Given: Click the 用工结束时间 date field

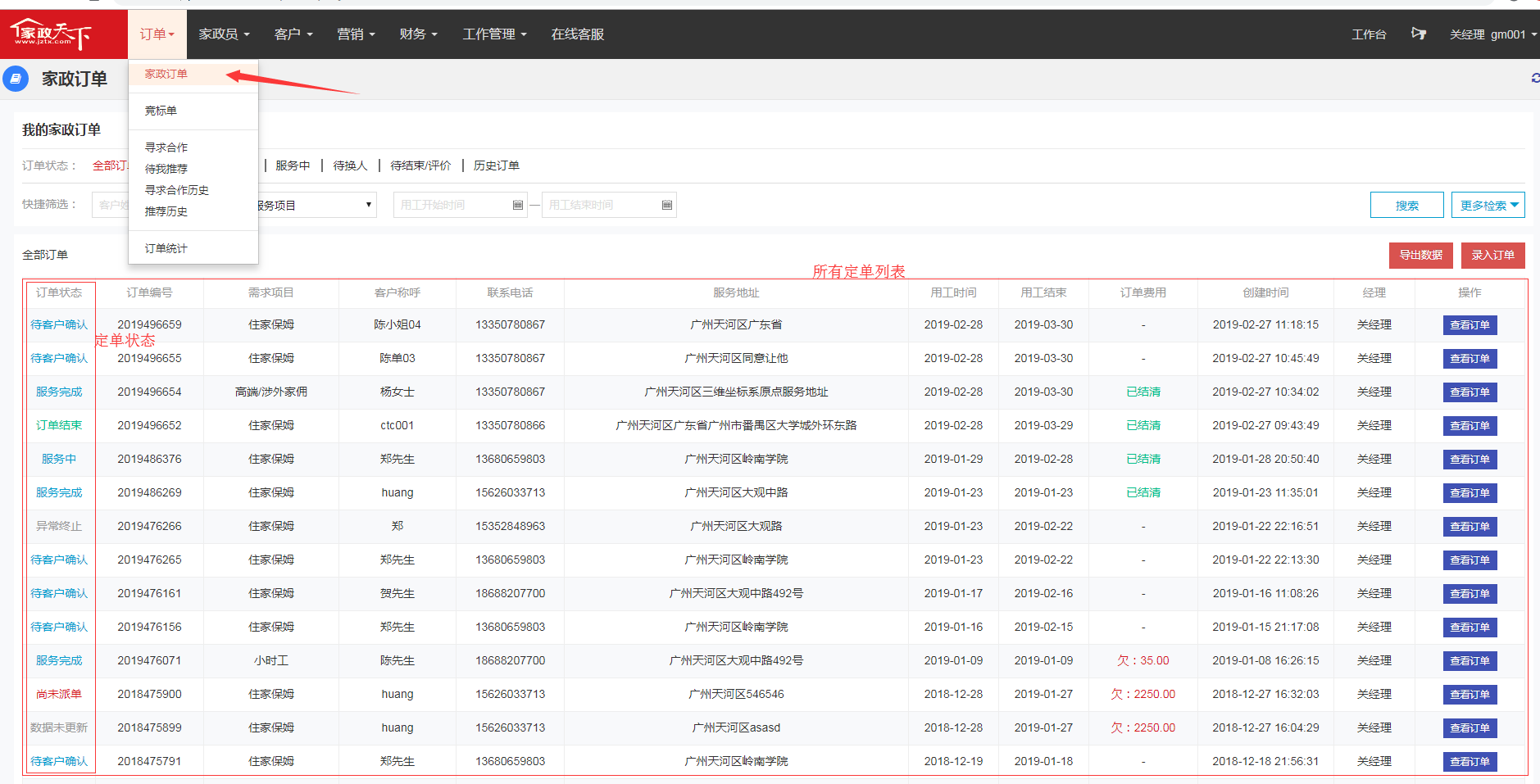Looking at the screenshot, I should 609,205.
